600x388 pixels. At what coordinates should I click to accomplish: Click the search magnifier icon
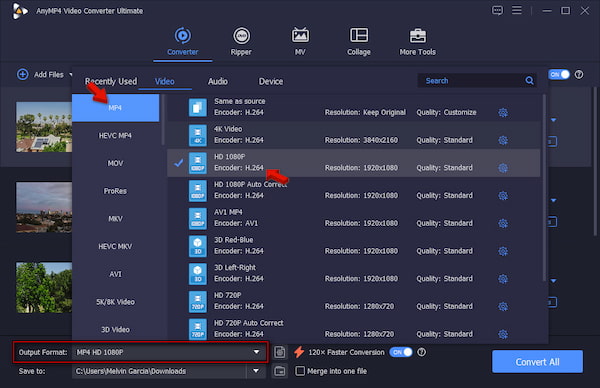point(529,80)
